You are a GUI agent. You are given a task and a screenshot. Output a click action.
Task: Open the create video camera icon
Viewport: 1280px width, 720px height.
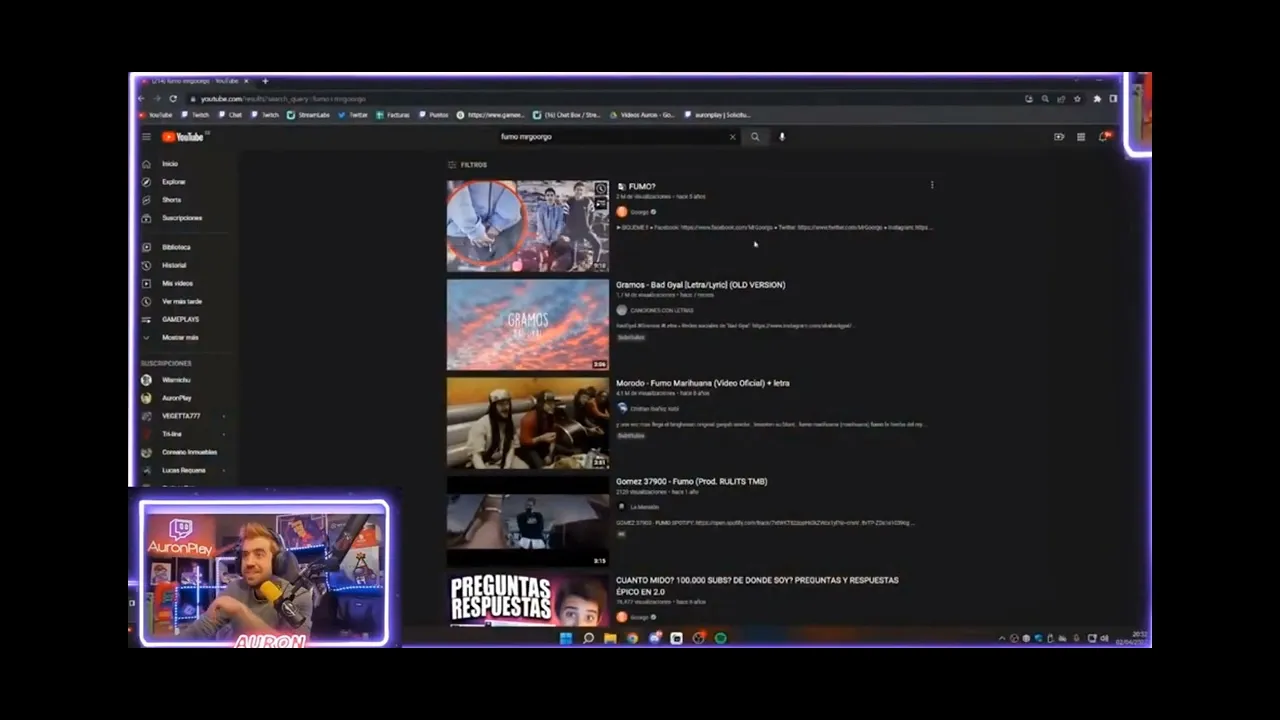pos(1059,137)
